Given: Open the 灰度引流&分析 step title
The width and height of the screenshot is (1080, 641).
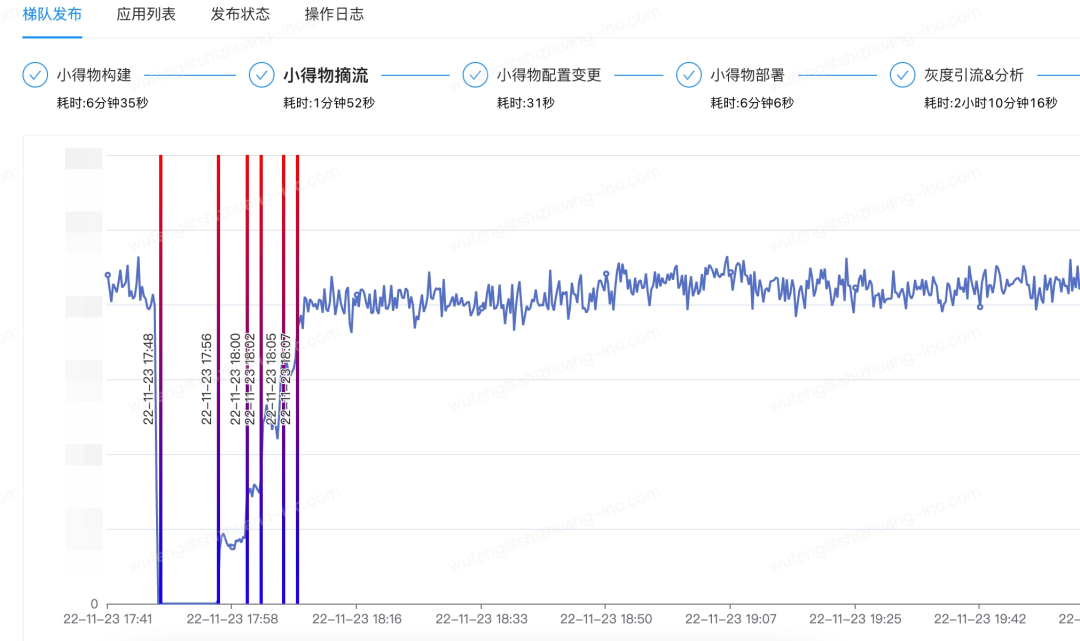Looking at the screenshot, I should (974, 75).
